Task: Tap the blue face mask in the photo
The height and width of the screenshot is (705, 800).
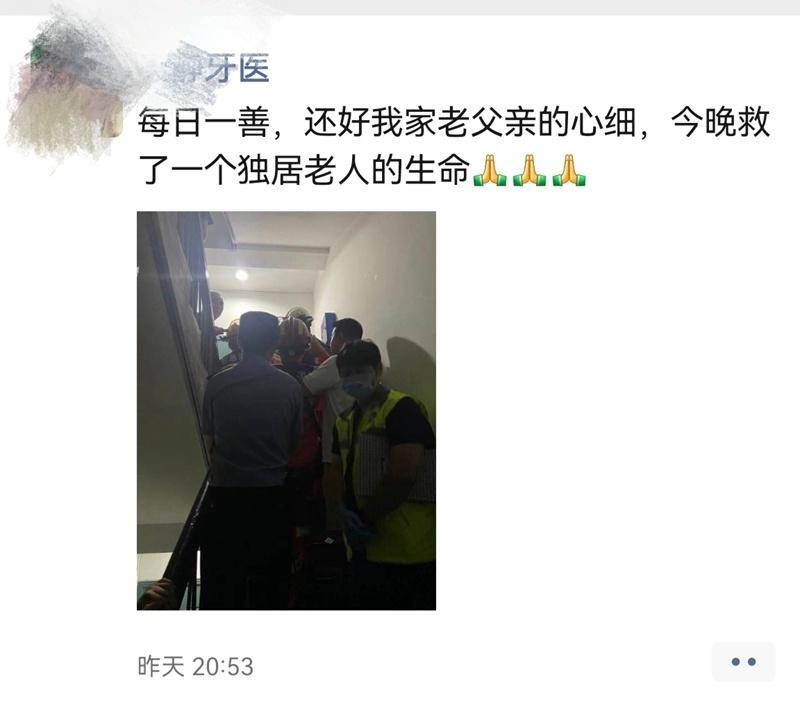Action: (358, 386)
